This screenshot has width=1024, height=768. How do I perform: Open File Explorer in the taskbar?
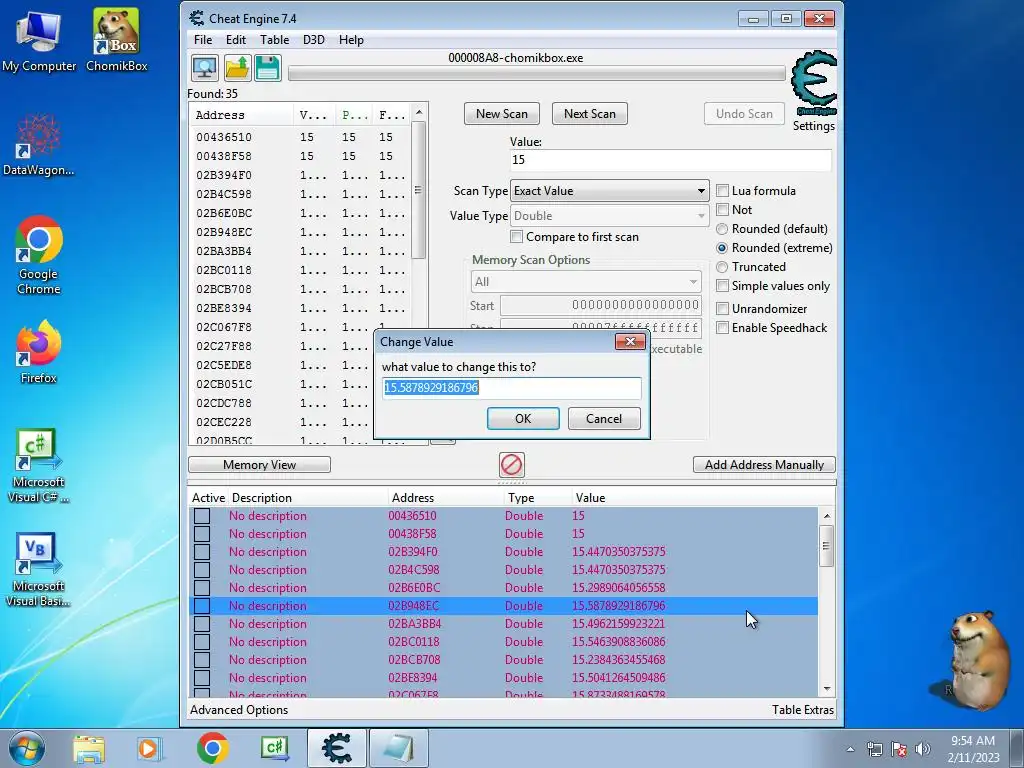pos(89,748)
